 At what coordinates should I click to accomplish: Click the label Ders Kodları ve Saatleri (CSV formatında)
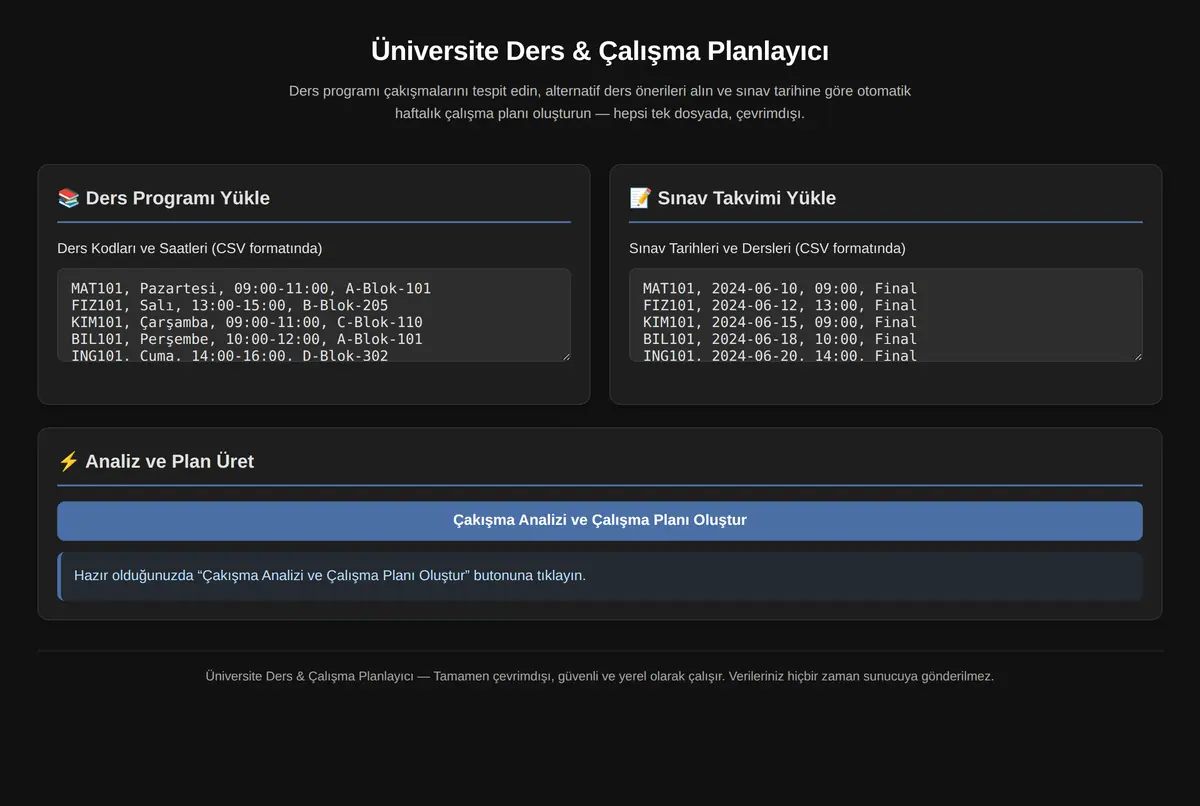(190, 248)
